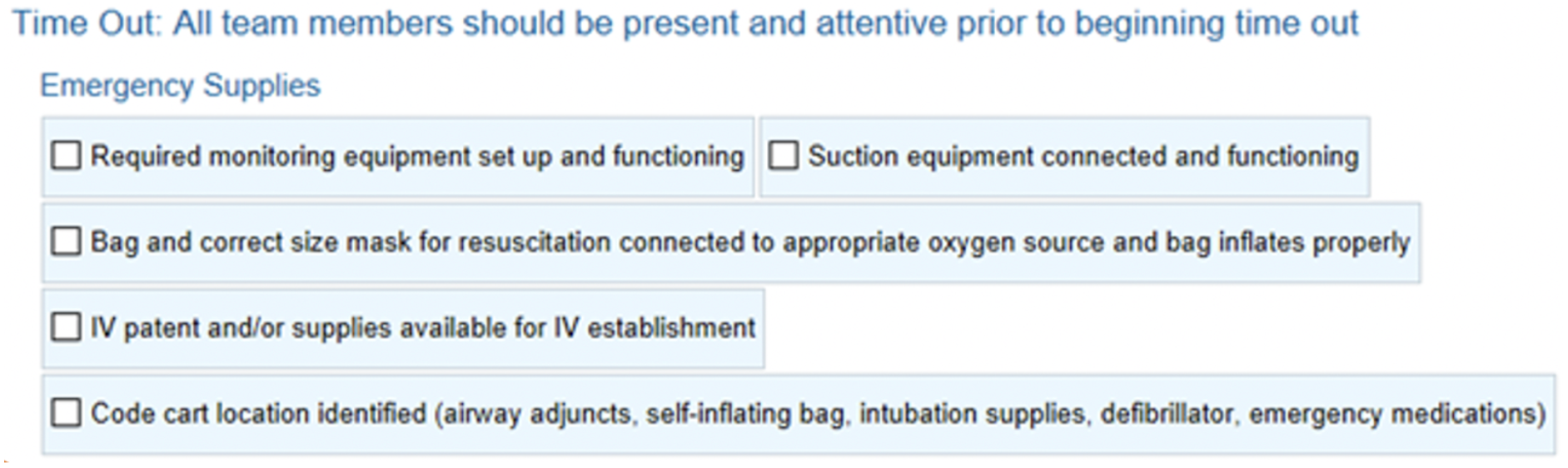Click 'emergency medications)' at code cart row end
Viewport: 1568px width, 468px height.
click(x=1397, y=414)
